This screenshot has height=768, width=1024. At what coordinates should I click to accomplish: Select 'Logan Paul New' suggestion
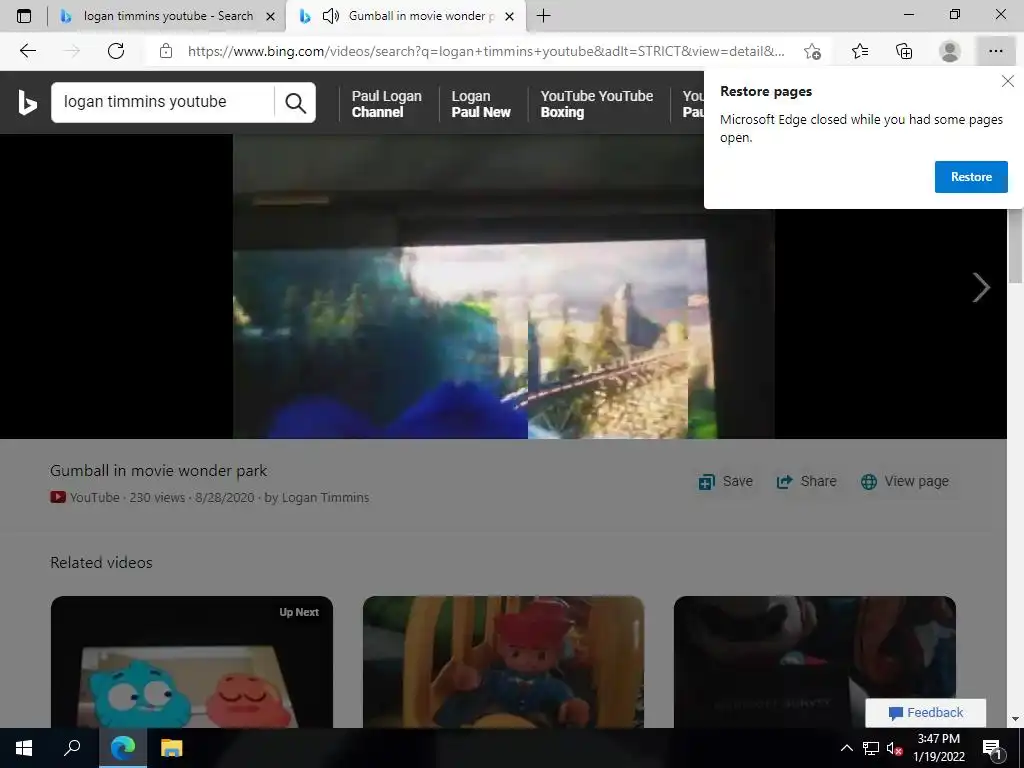(481, 104)
